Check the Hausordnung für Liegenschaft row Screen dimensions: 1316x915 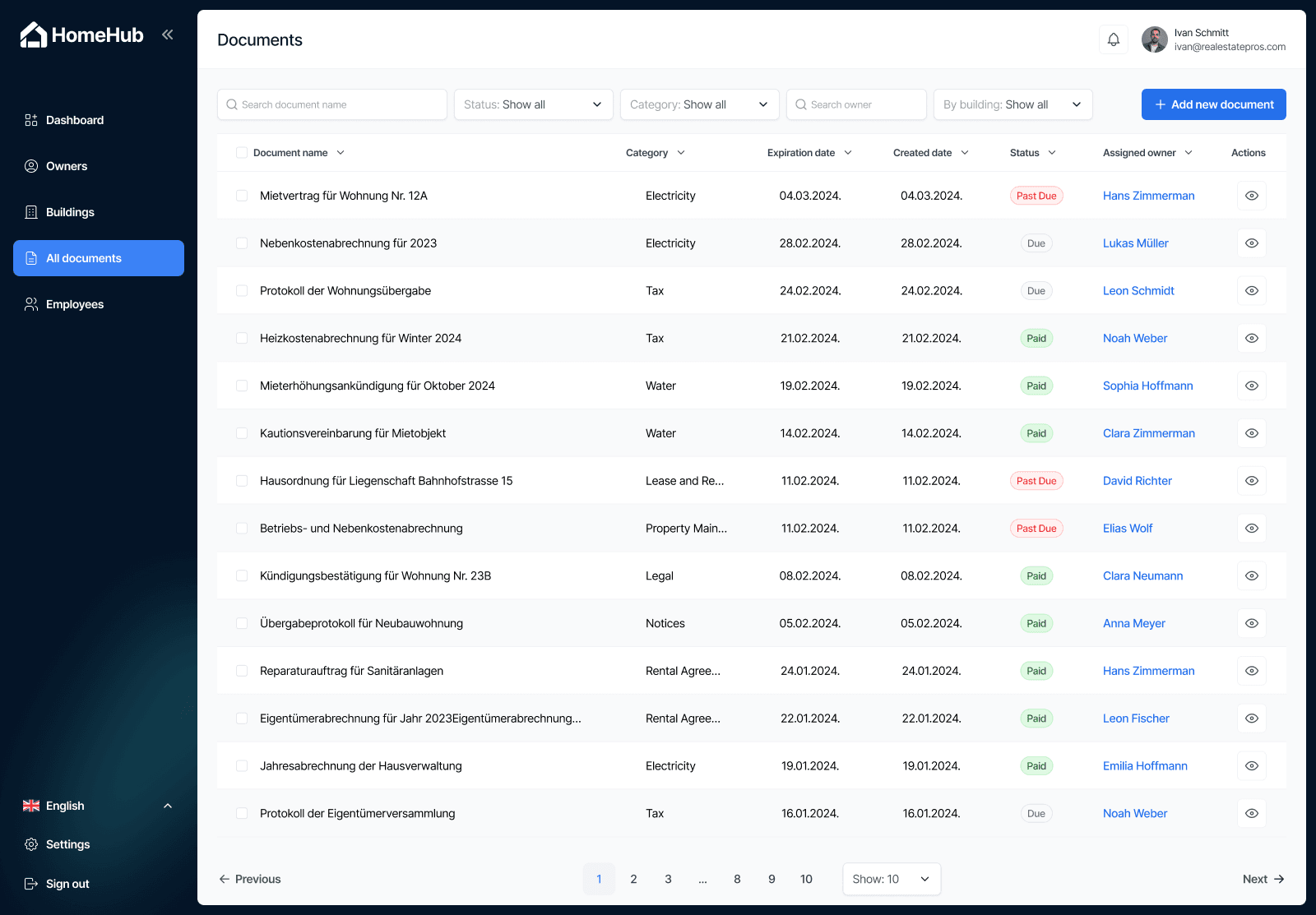click(x=242, y=481)
